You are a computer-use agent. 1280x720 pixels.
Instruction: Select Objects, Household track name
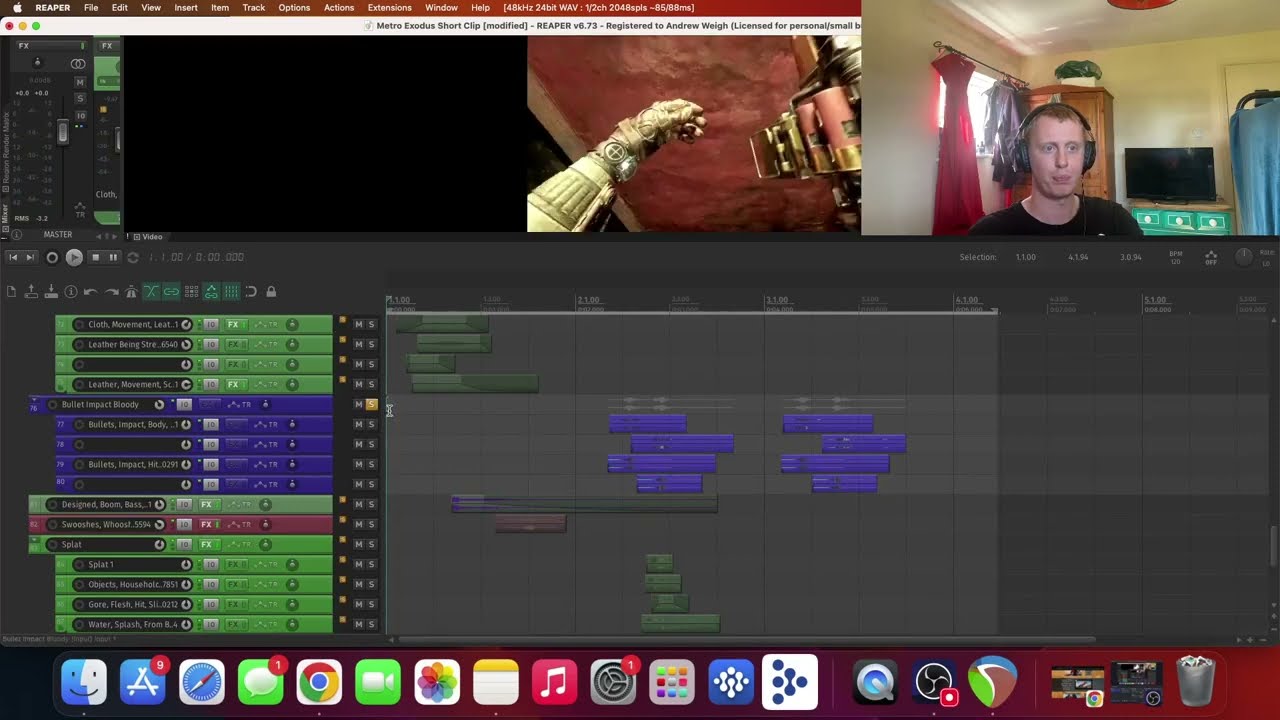point(132,584)
